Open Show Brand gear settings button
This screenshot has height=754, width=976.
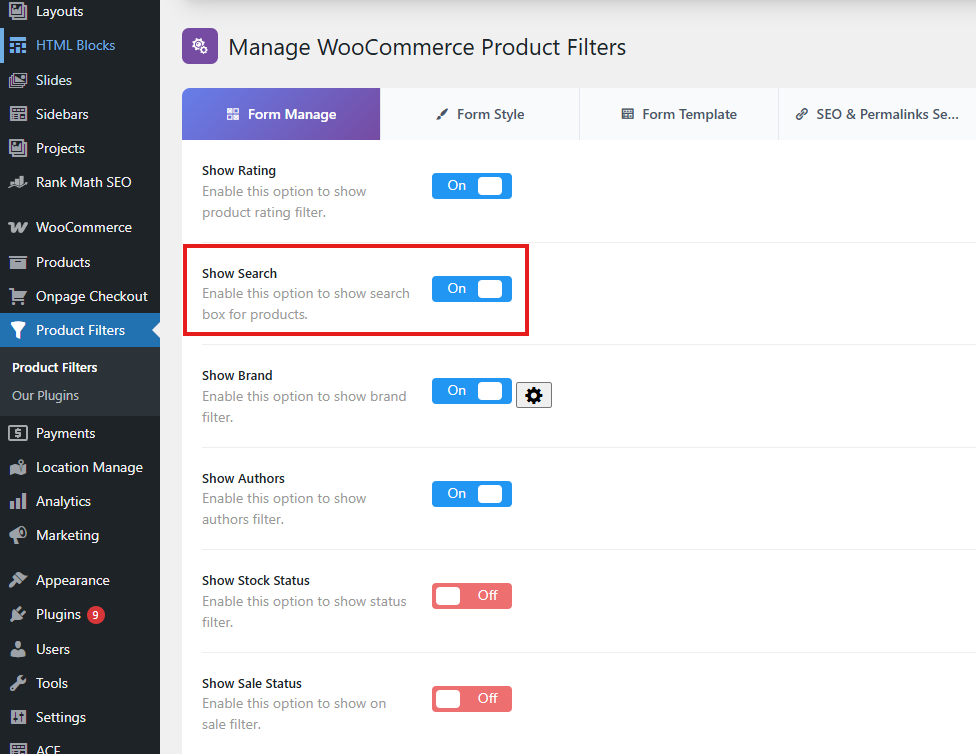point(533,395)
